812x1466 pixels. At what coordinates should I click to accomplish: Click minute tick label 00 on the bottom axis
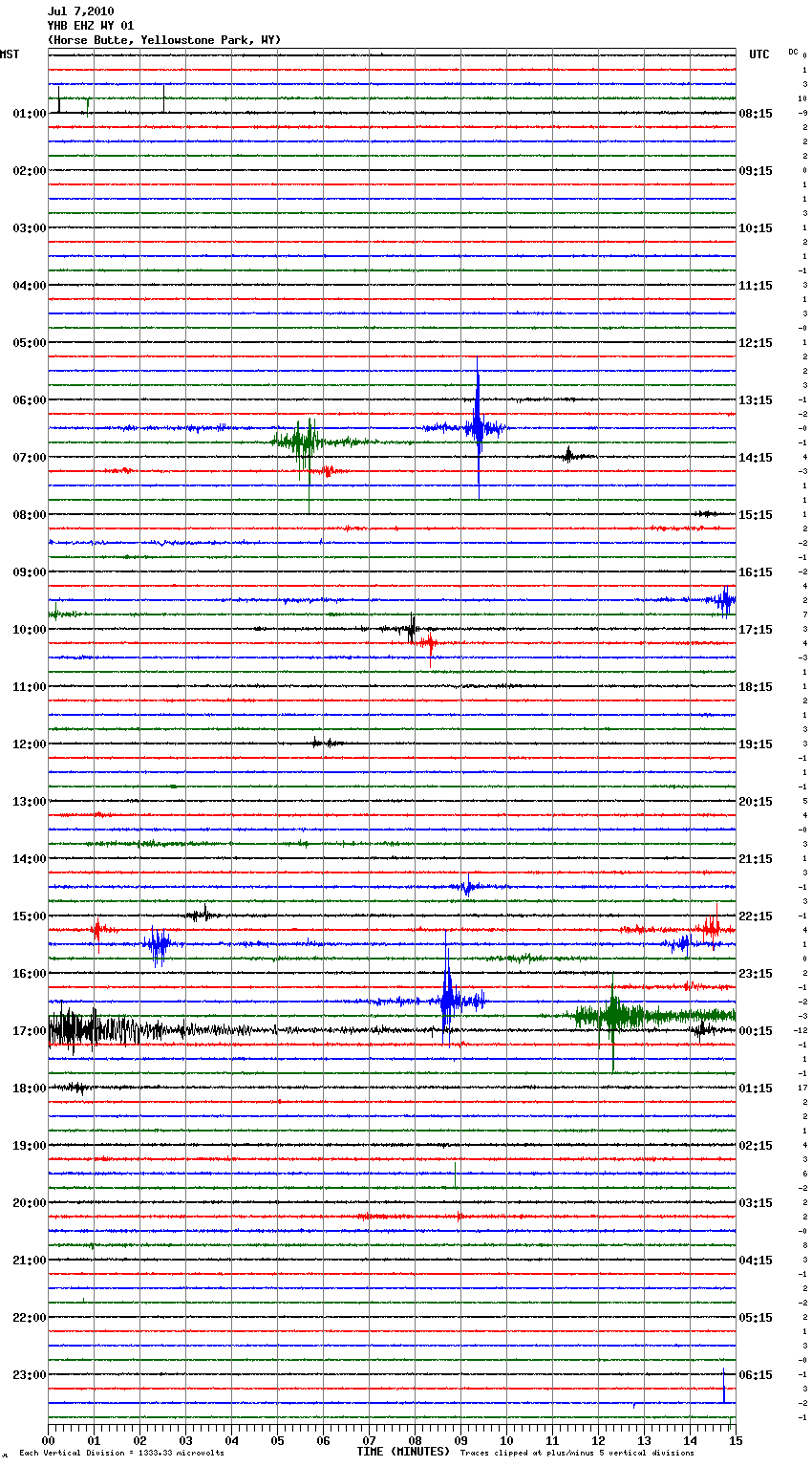[x=49, y=1440]
